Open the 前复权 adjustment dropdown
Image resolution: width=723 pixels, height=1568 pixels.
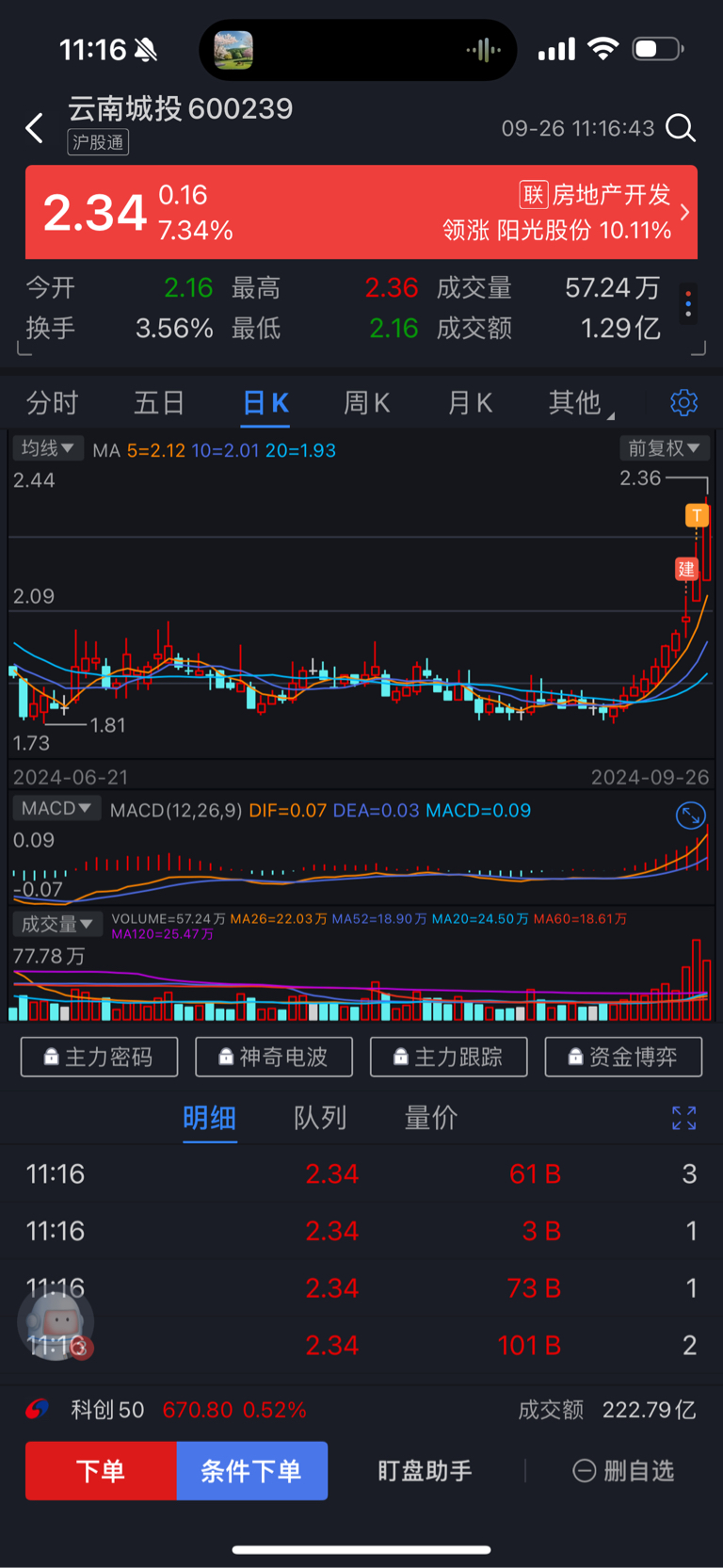point(665,448)
